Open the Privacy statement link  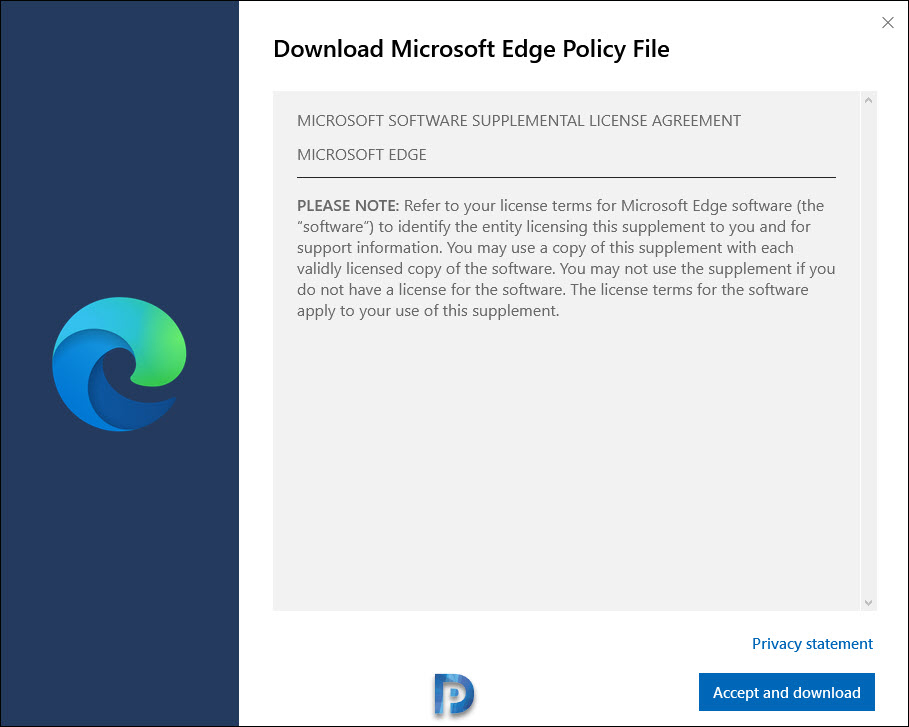coord(812,644)
